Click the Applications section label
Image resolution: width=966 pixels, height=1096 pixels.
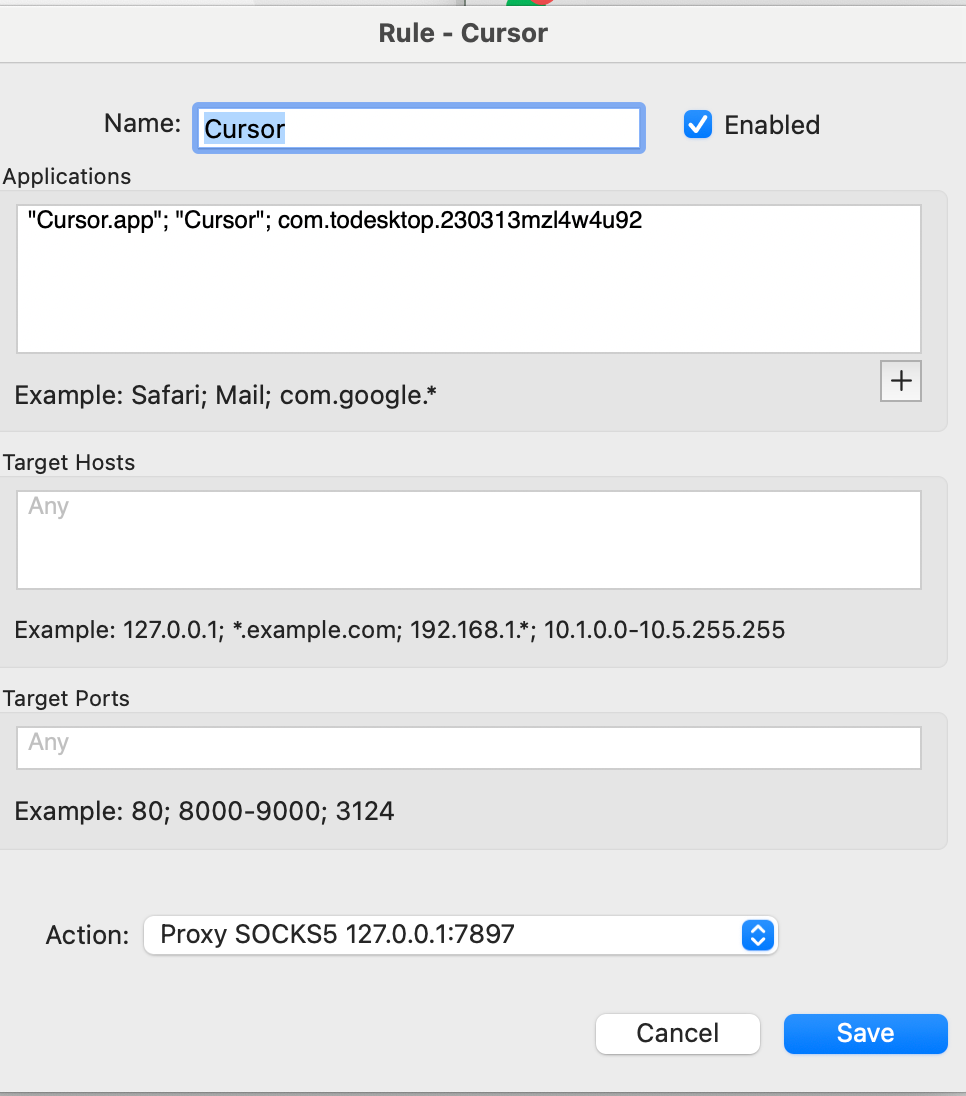click(66, 176)
